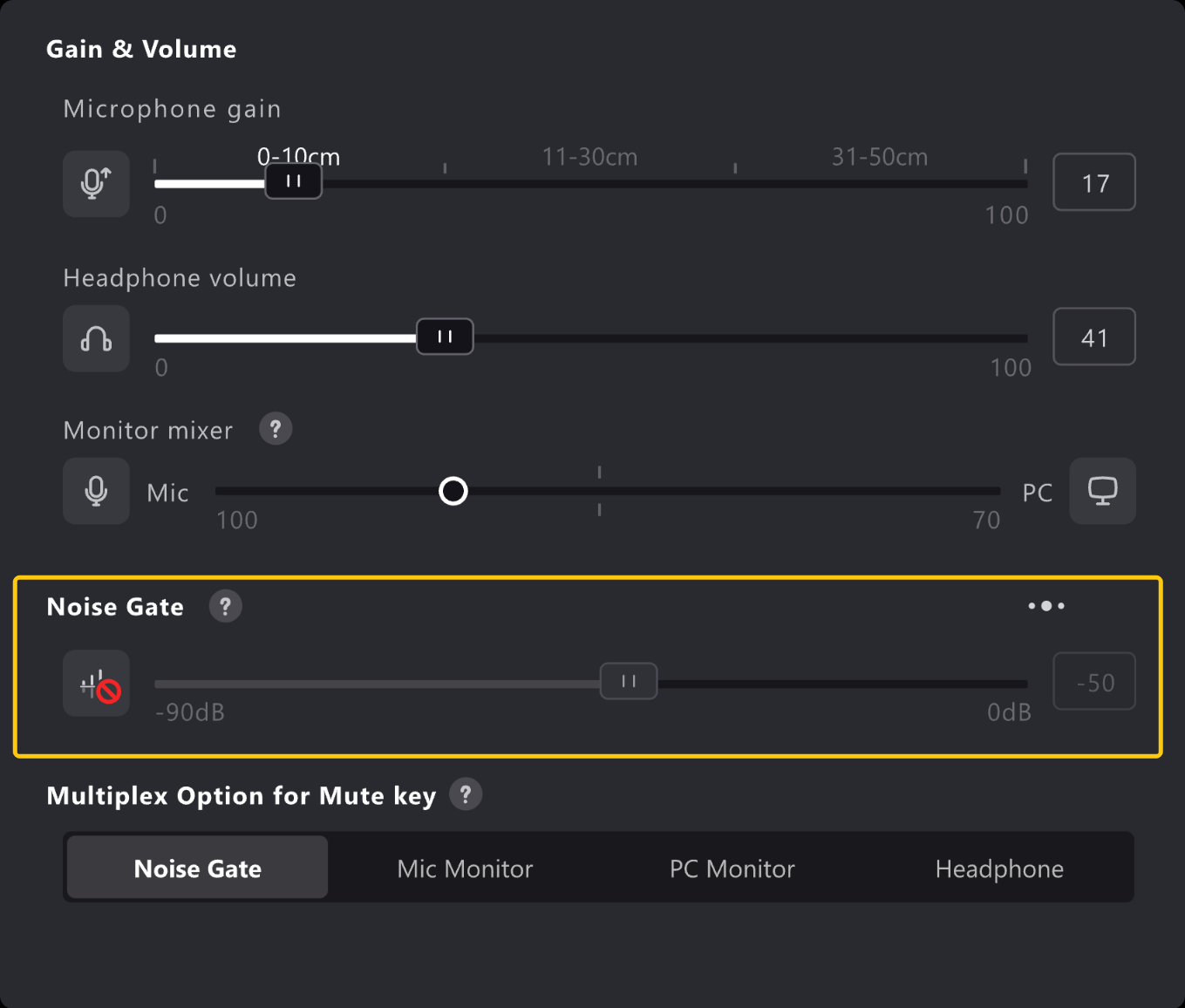Click the microphone gain slider handle

(x=294, y=181)
